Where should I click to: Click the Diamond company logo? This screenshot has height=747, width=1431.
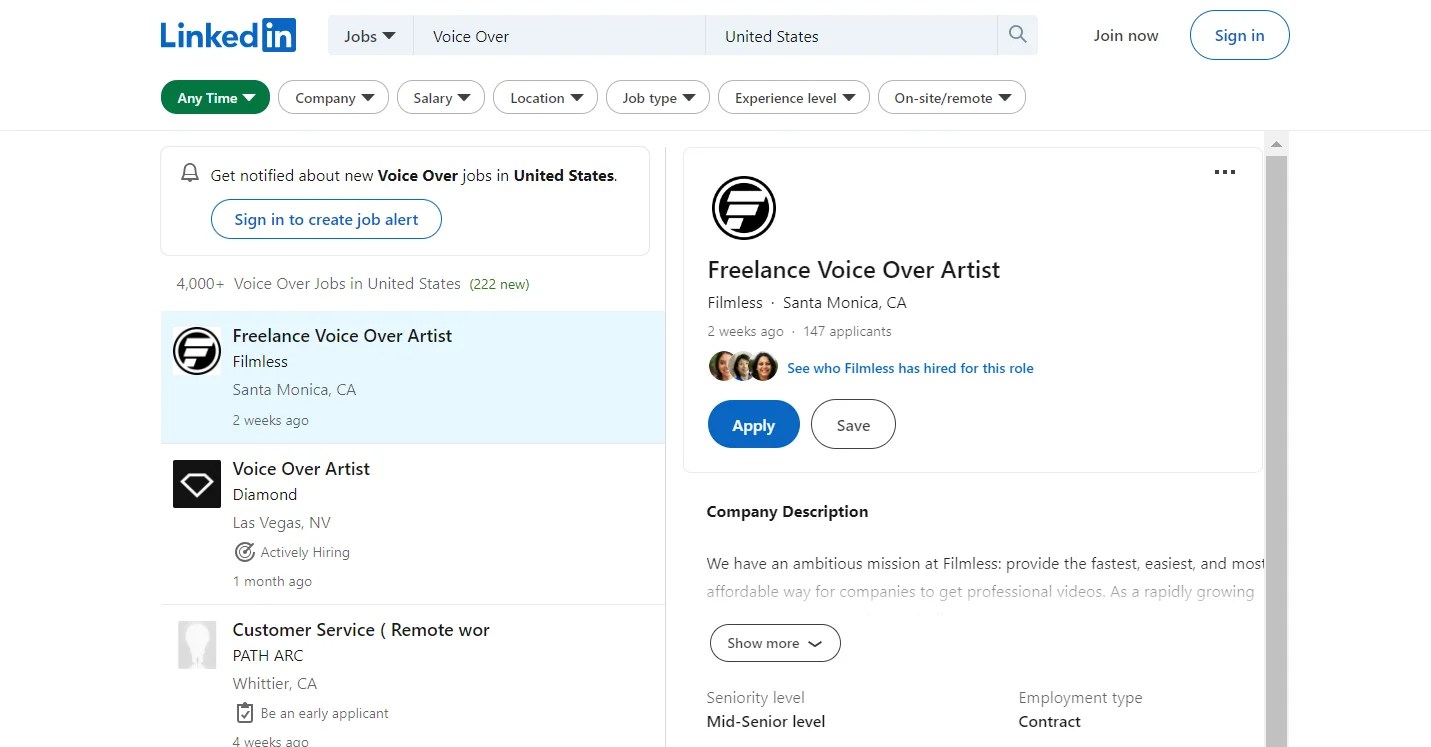(x=197, y=484)
